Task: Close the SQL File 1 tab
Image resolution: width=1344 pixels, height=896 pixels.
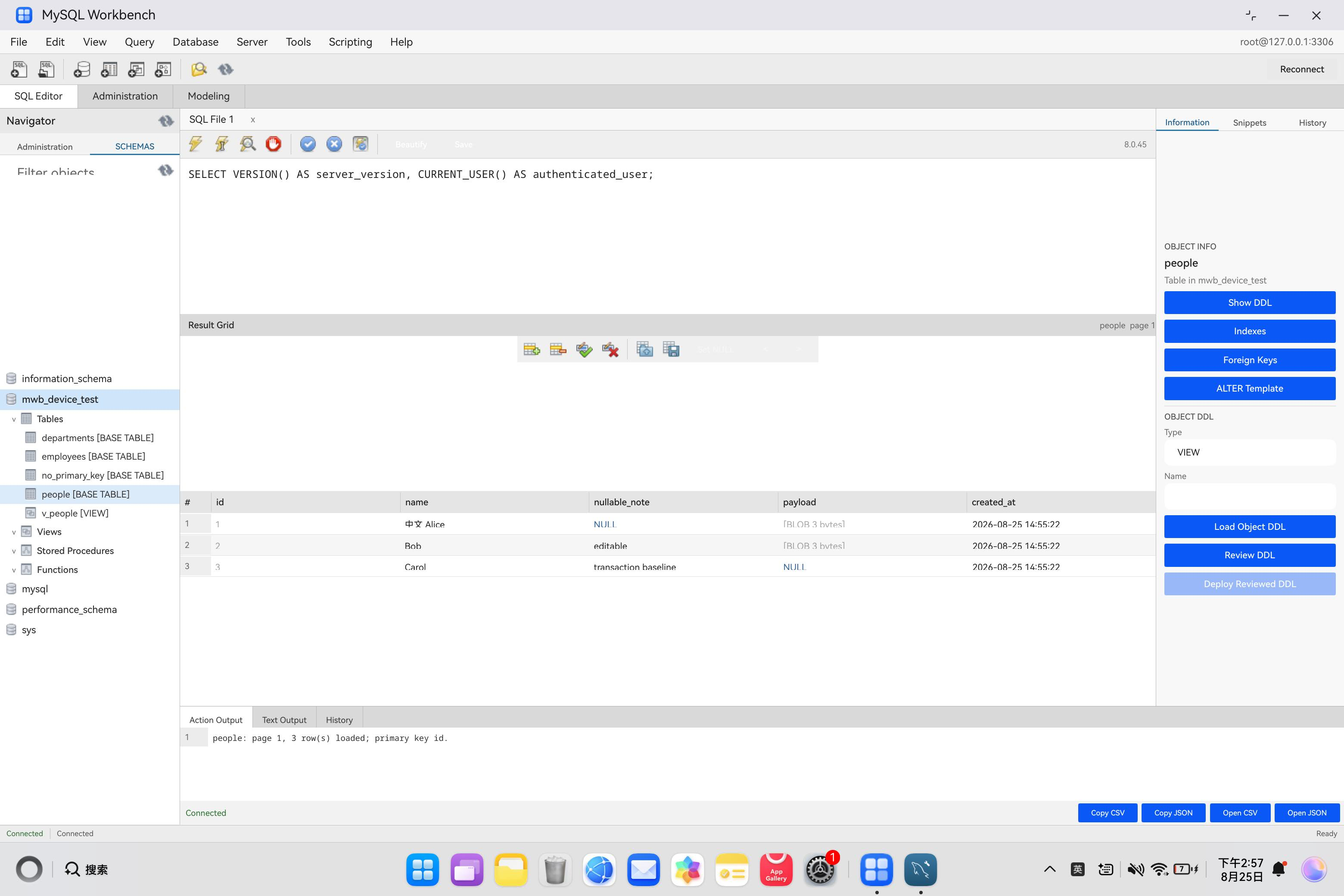Action: point(252,120)
